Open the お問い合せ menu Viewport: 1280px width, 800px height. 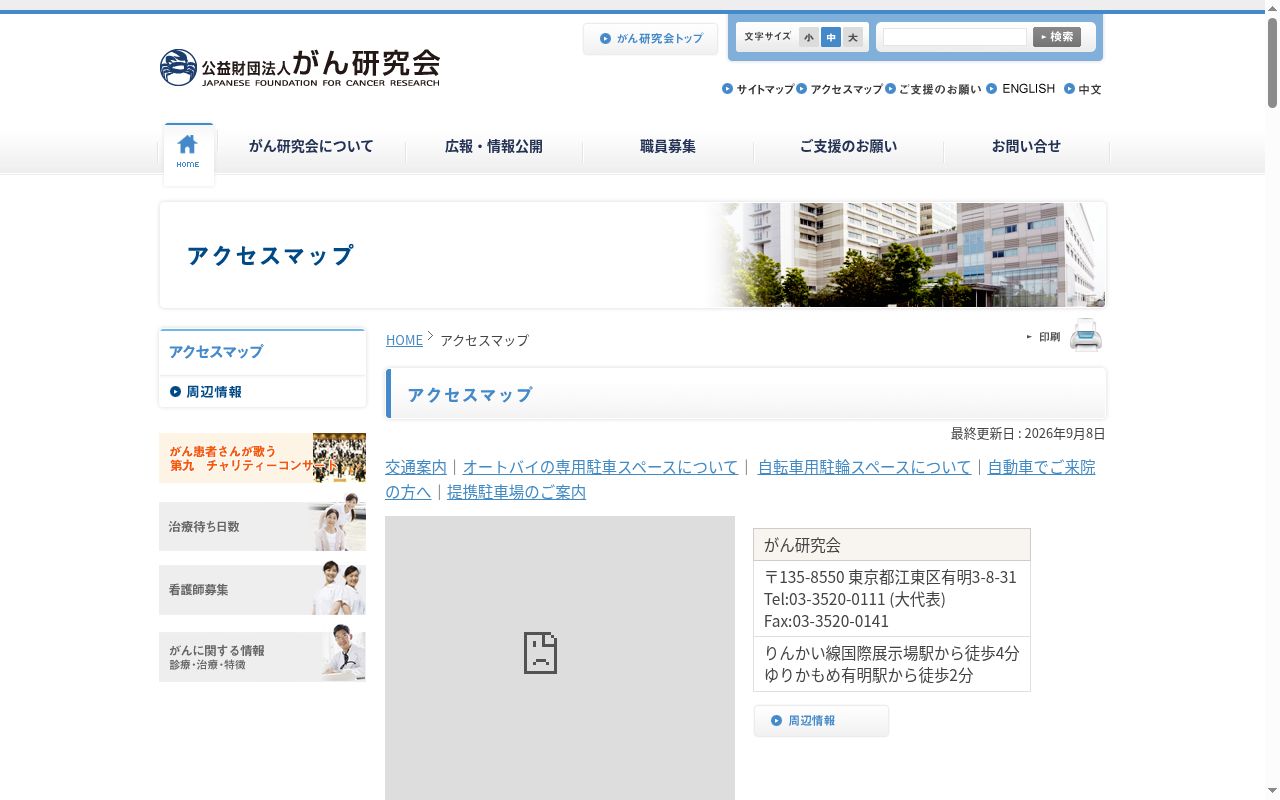[x=1027, y=147]
